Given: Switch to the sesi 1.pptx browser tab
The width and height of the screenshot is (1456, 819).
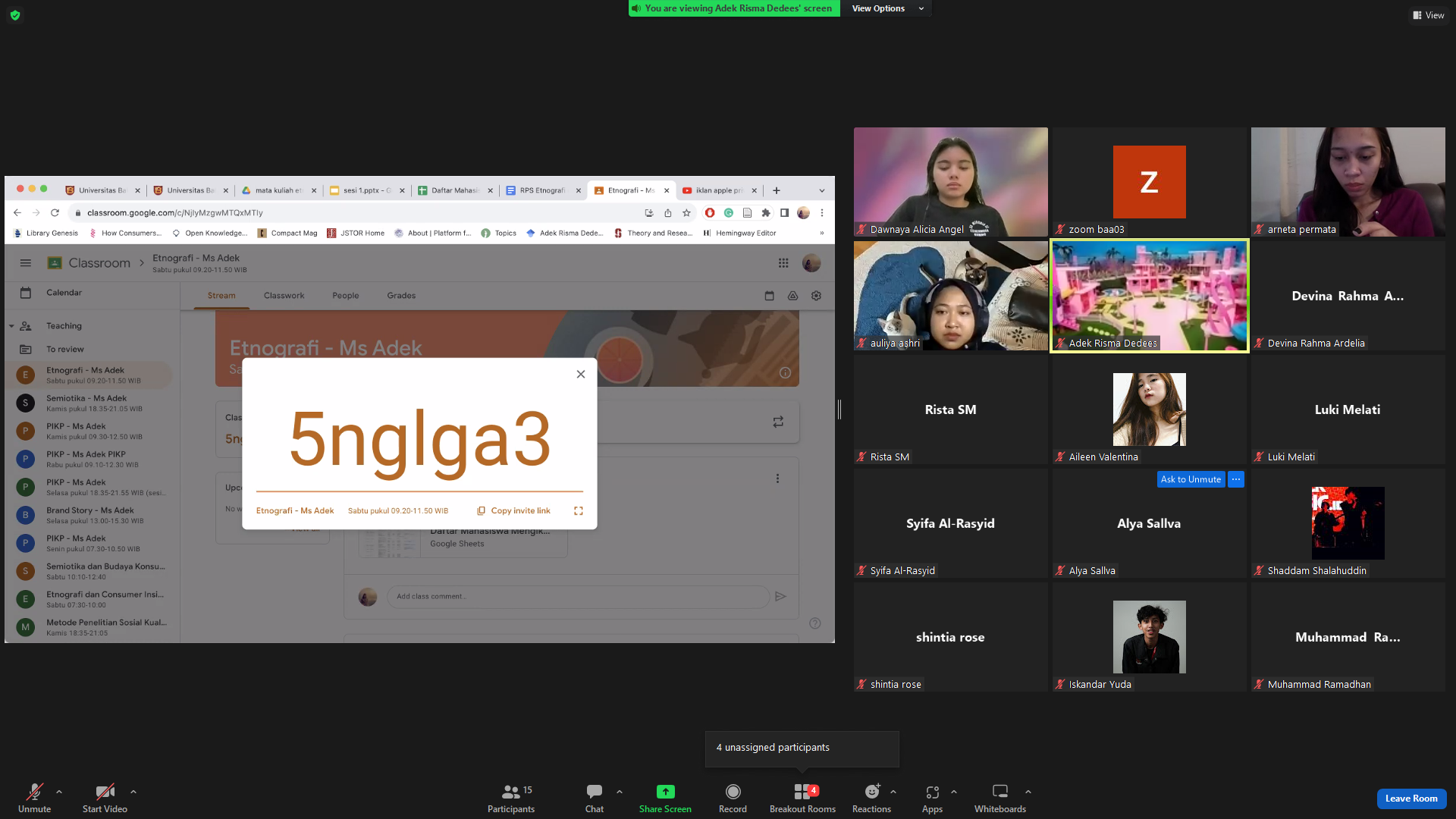Looking at the screenshot, I should coord(367,190).
